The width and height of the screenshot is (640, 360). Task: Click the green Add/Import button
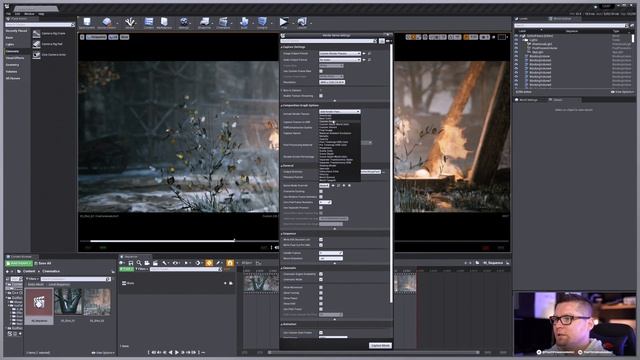pos(19,263)
